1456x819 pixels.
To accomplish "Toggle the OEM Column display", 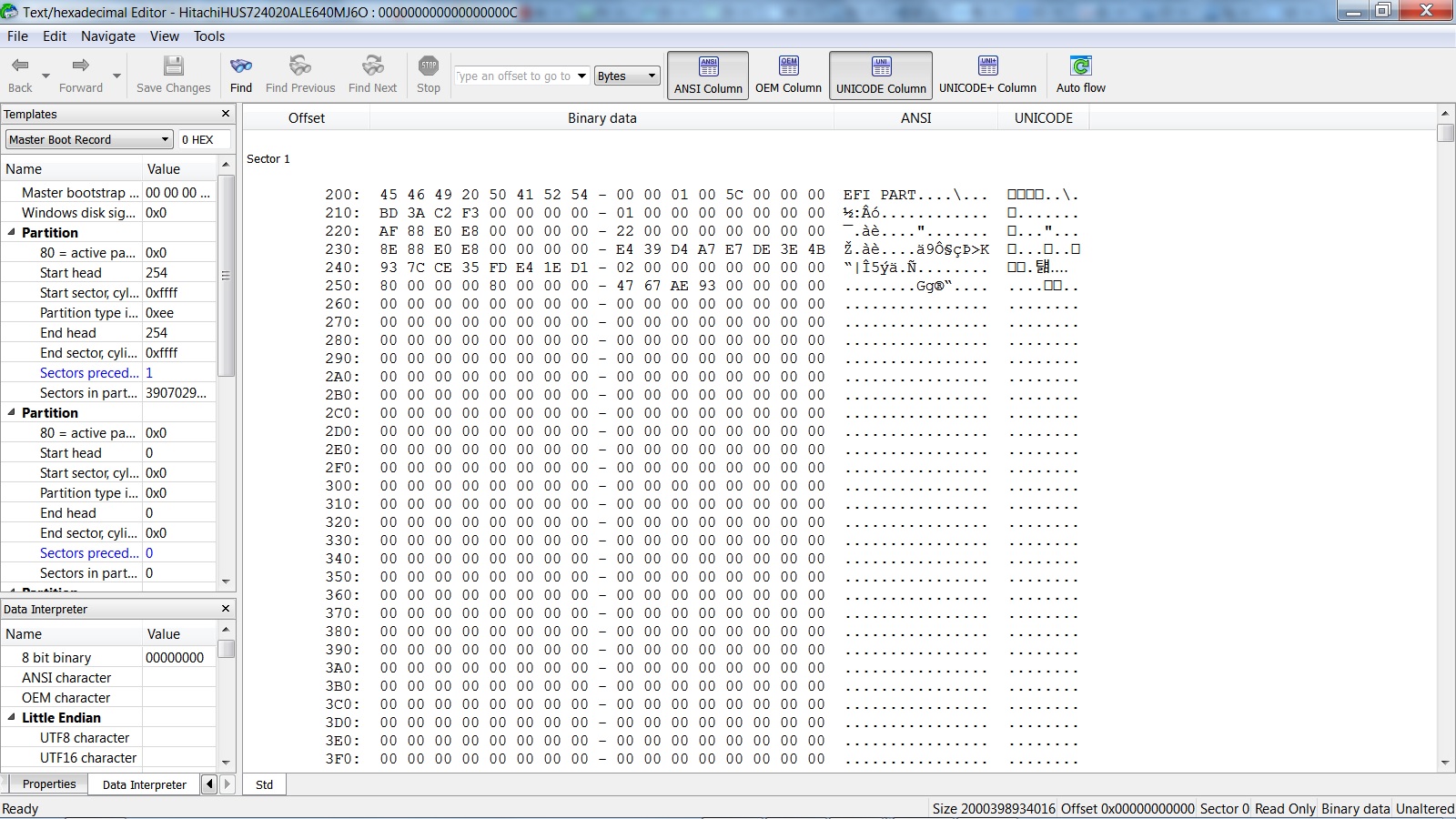I will [x=788, y=76].
